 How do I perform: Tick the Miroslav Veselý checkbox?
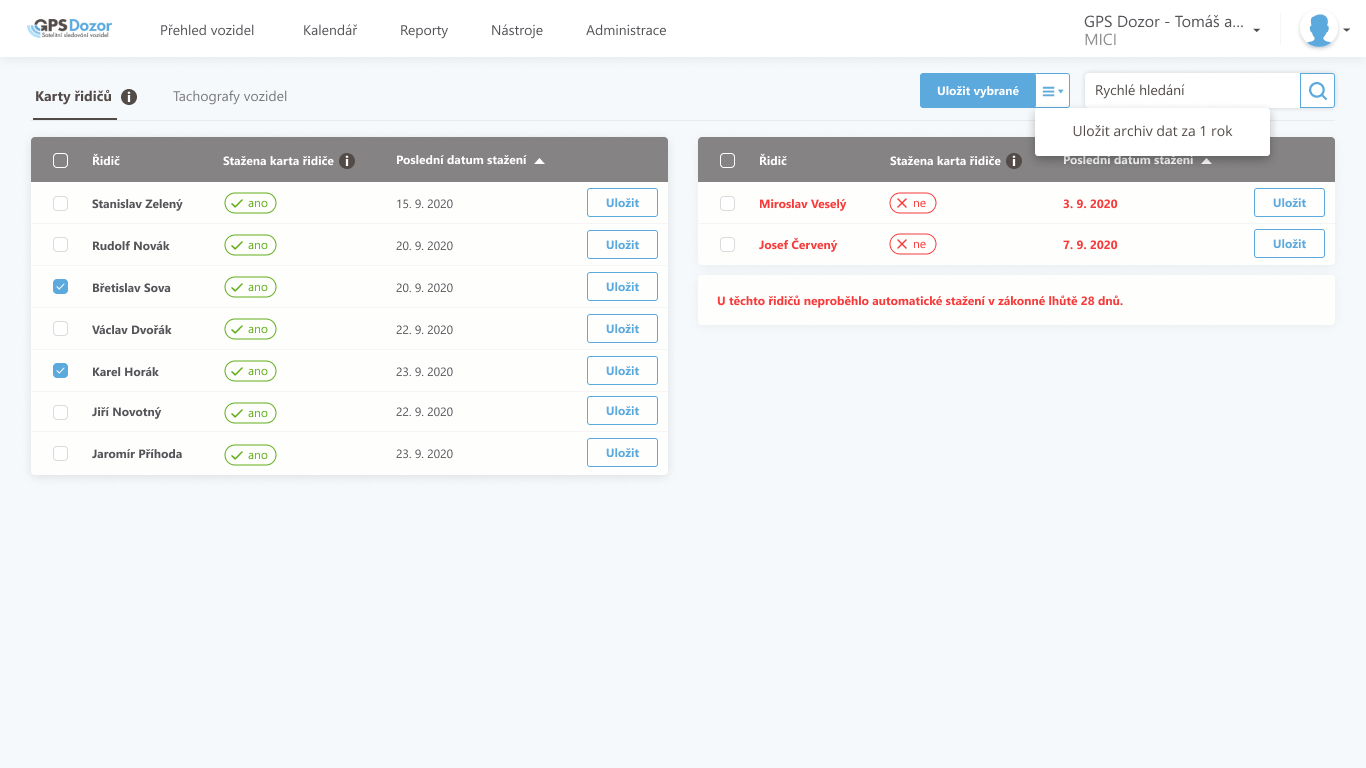[727, 203]
